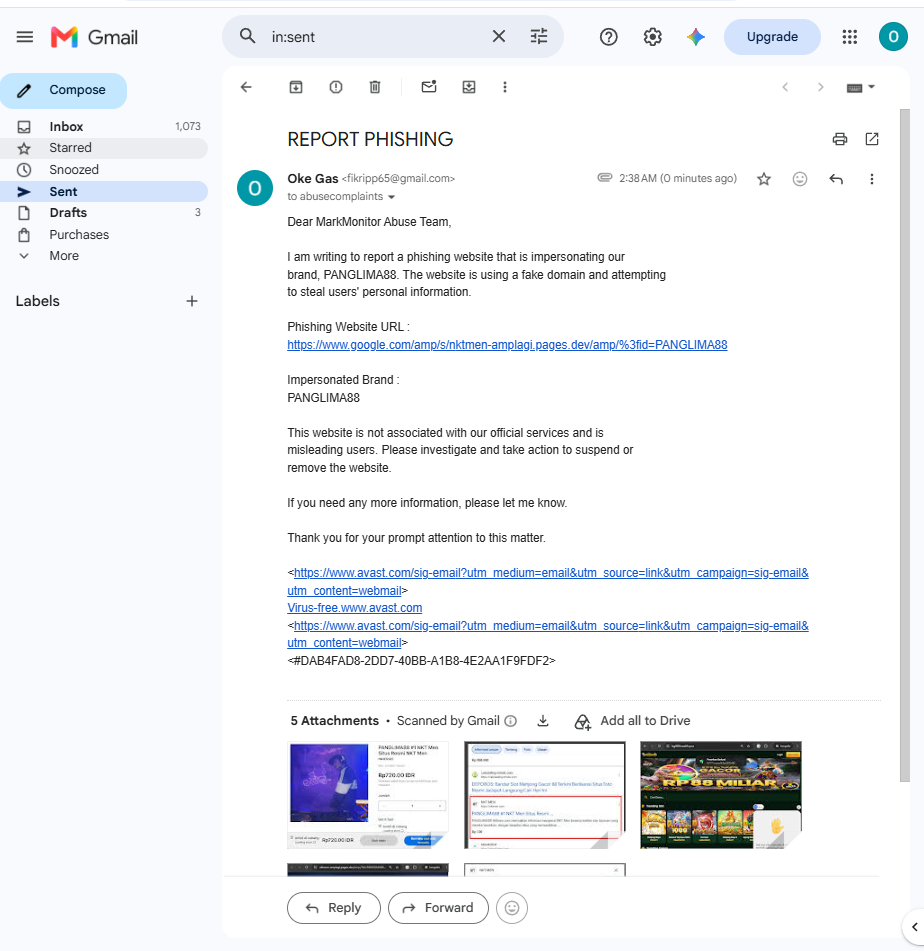This screenshot has height=951, width=924.
Task: Click the Virus-free.www.avast.com link
Action: pos(354,608)
